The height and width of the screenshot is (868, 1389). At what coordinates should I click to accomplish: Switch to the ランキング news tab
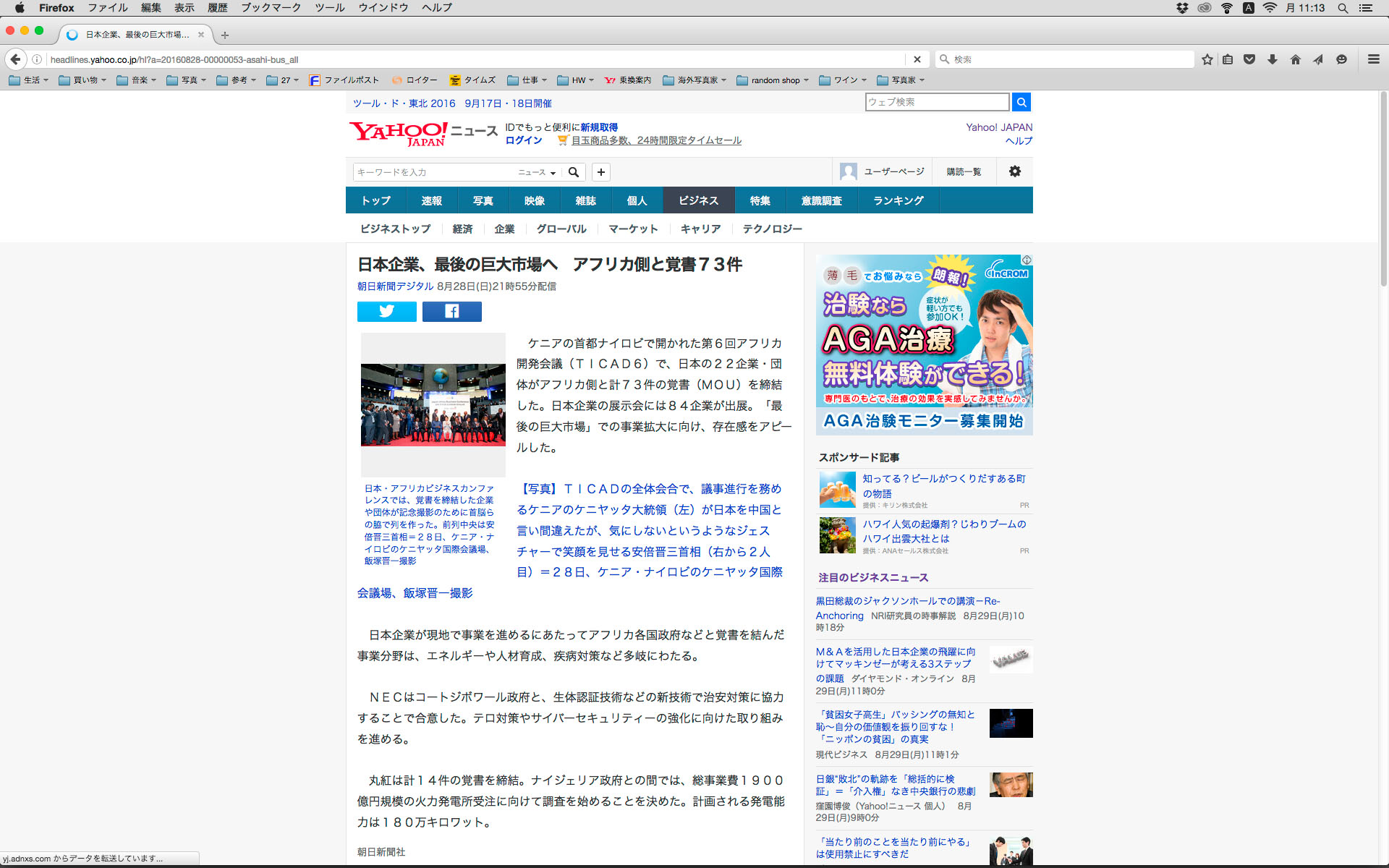[898, 200]
